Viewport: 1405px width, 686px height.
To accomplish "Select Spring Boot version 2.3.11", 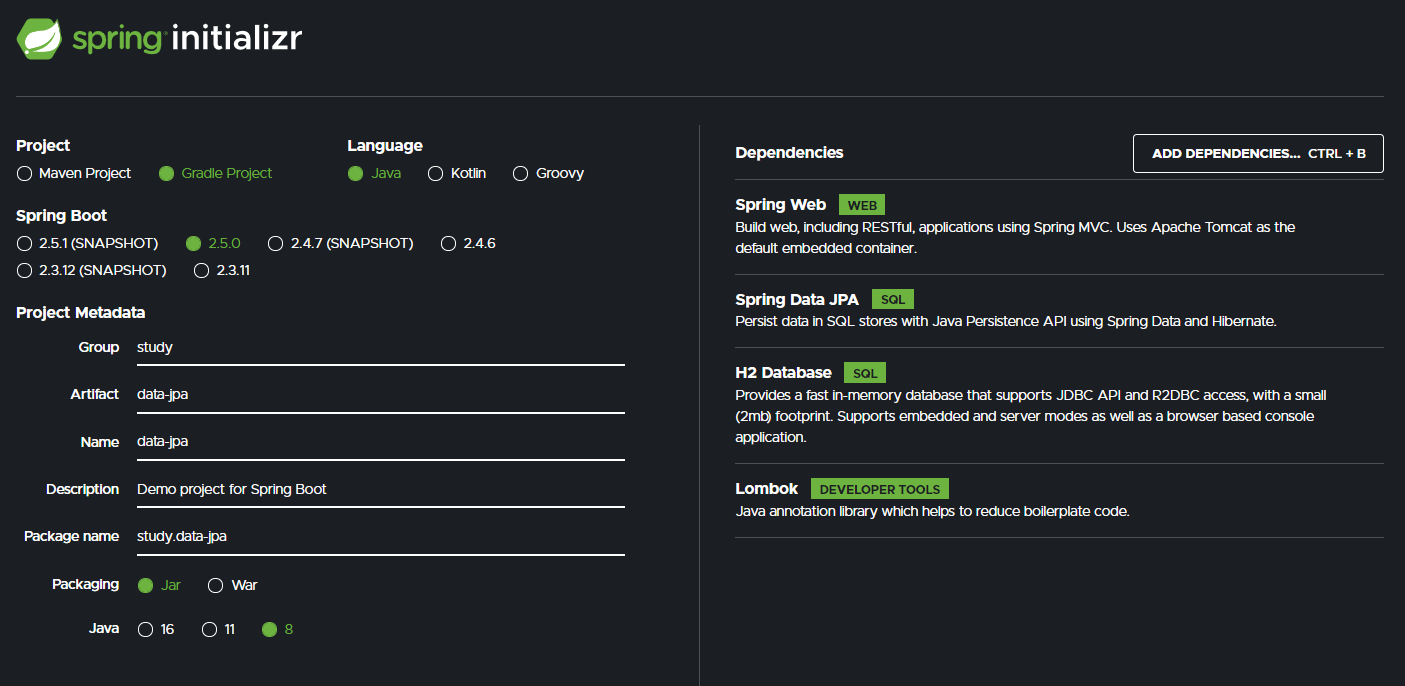I will tap(221, 270).
